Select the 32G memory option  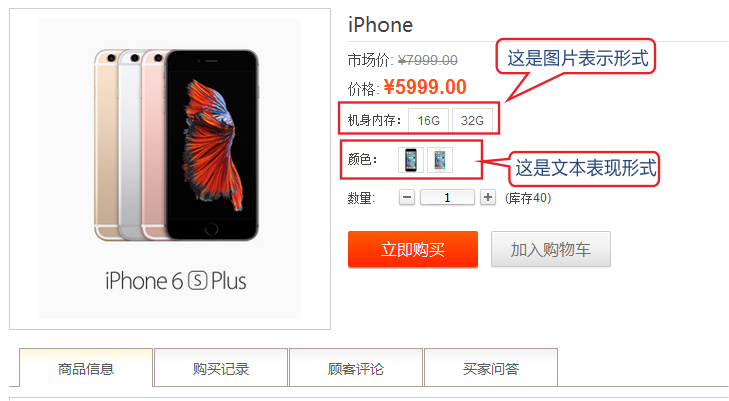tap(472, 121)
